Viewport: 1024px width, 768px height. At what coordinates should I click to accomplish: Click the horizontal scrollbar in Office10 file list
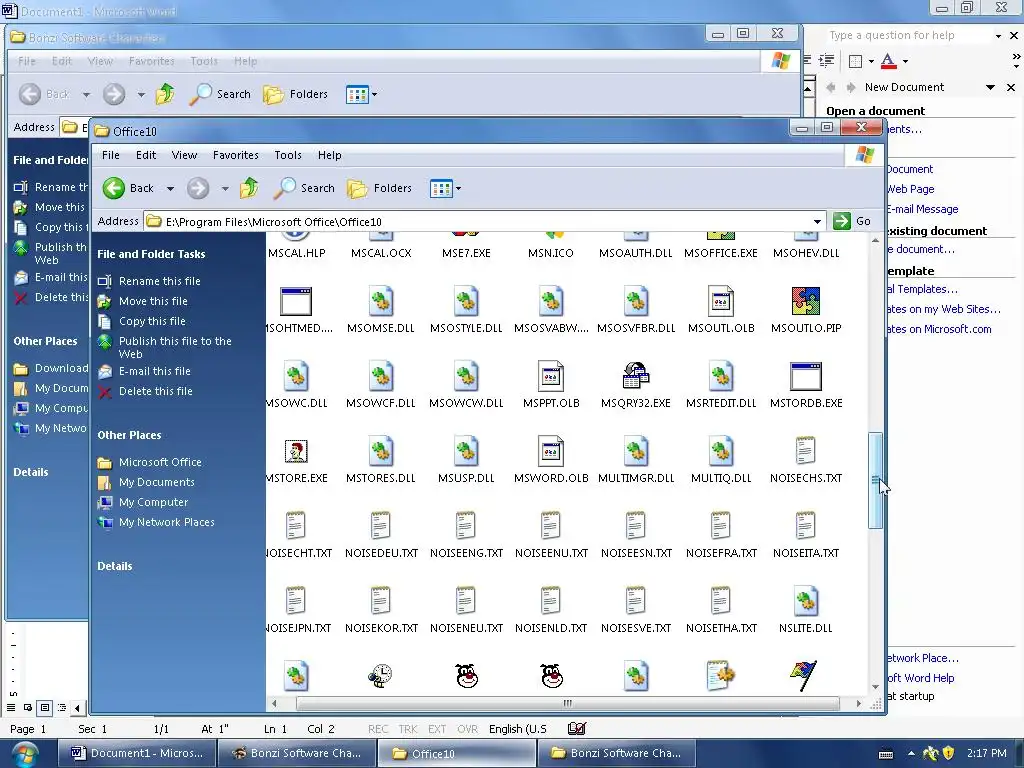point(568,703)
